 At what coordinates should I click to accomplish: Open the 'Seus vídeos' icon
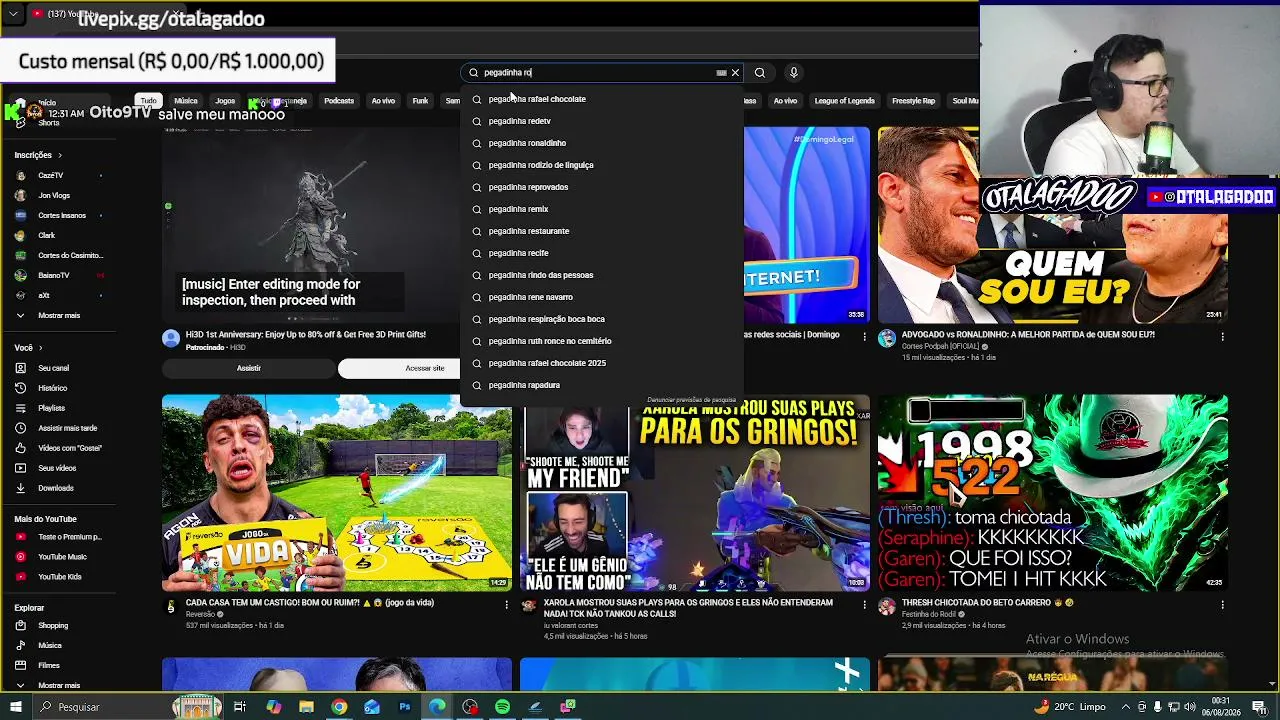[x=20, y=468]
